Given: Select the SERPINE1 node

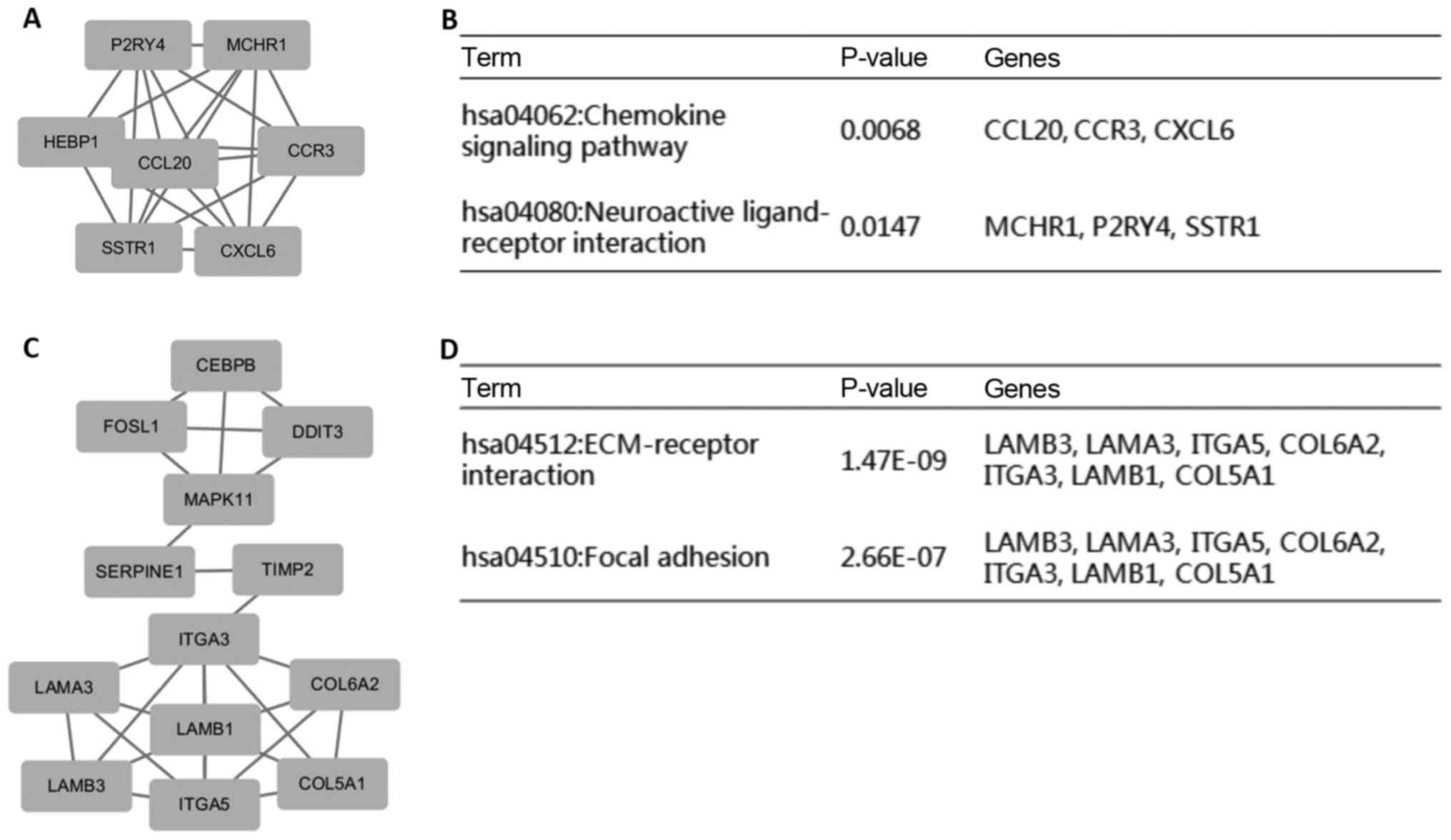Looking at the screenshot, I should (139, 571).
